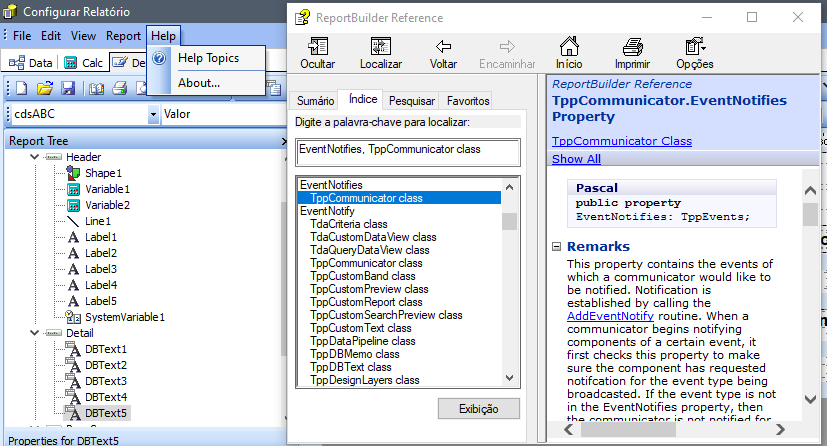Switch to the Pesquisar tab
Image resolution: width=827 pixels, height=446 pixels.
point(411,101)
